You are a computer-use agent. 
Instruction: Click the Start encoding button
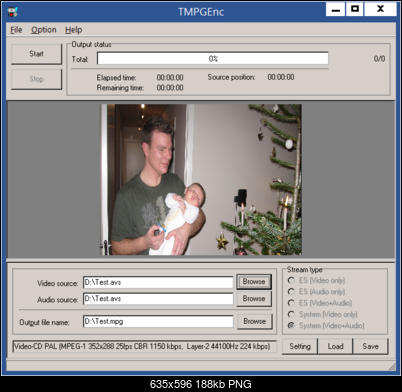click(37, 54)
